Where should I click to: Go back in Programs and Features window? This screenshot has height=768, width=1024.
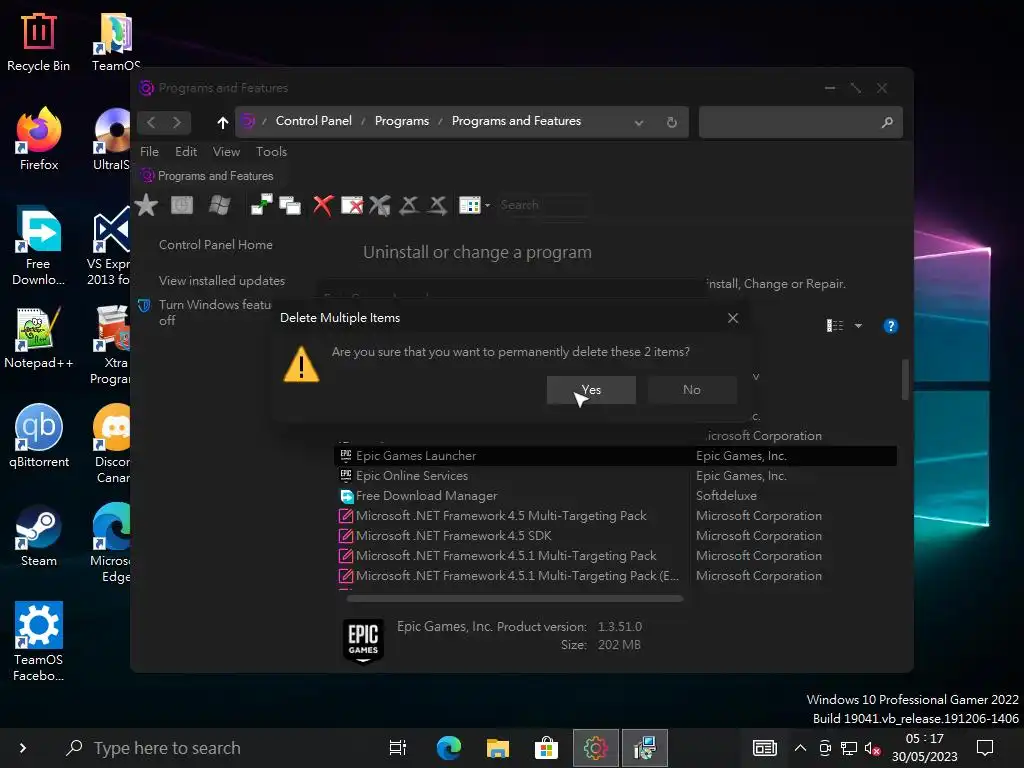(x=152, y=122)
